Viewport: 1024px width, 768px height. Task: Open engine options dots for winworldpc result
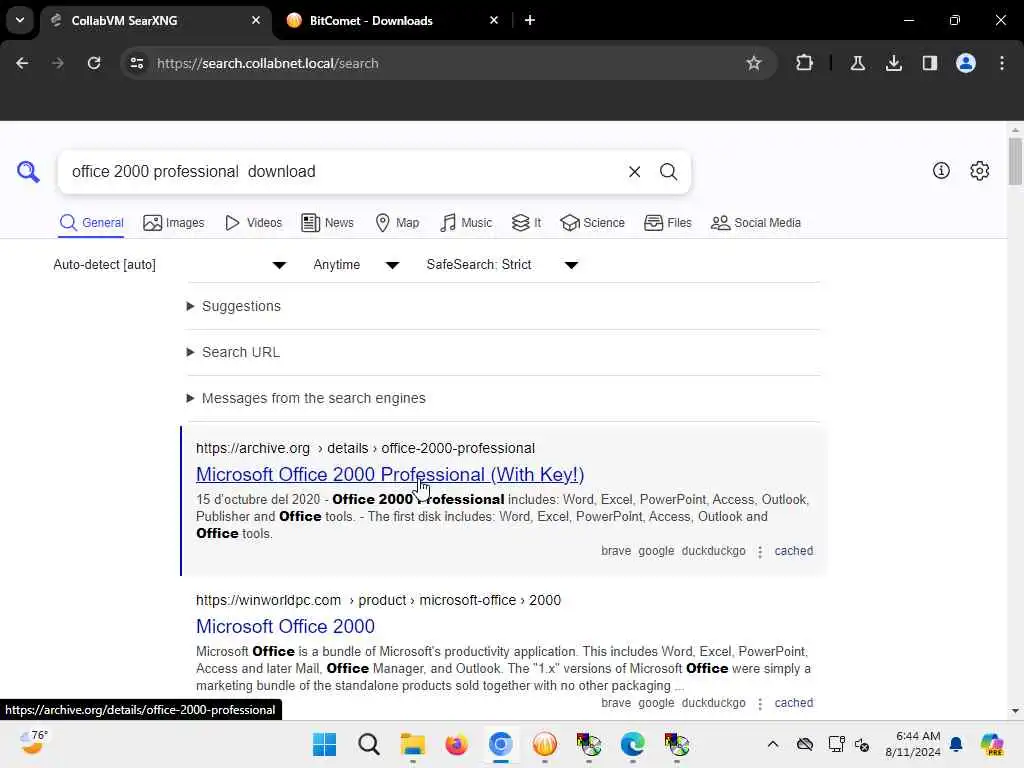pos(760,704)
